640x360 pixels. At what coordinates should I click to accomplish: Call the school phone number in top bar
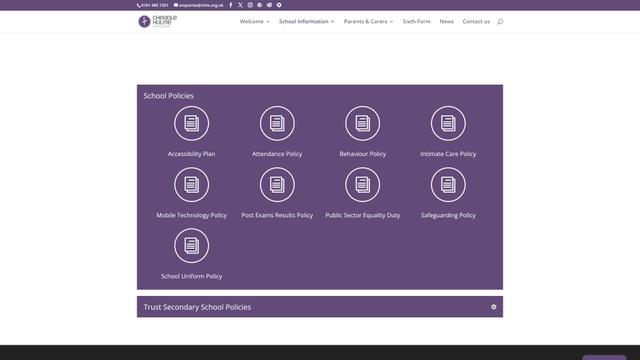pyautogui.click(x=153, y=5)
